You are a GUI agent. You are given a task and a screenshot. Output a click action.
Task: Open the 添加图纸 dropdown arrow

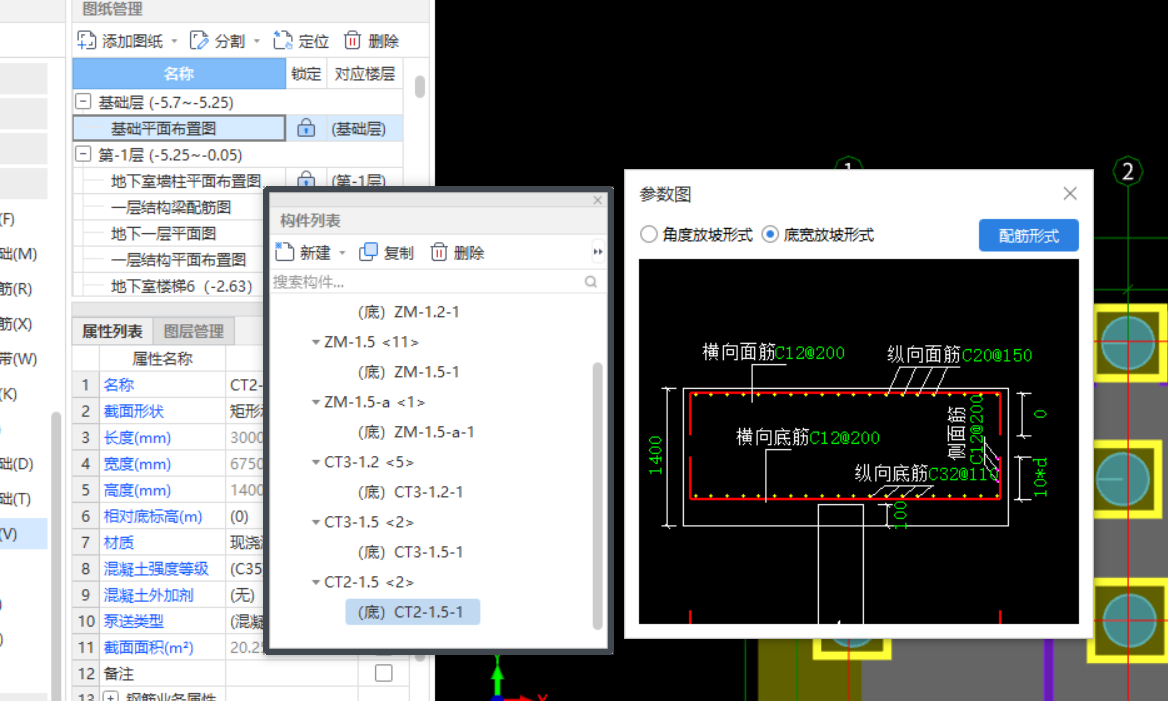click(174, 41)
